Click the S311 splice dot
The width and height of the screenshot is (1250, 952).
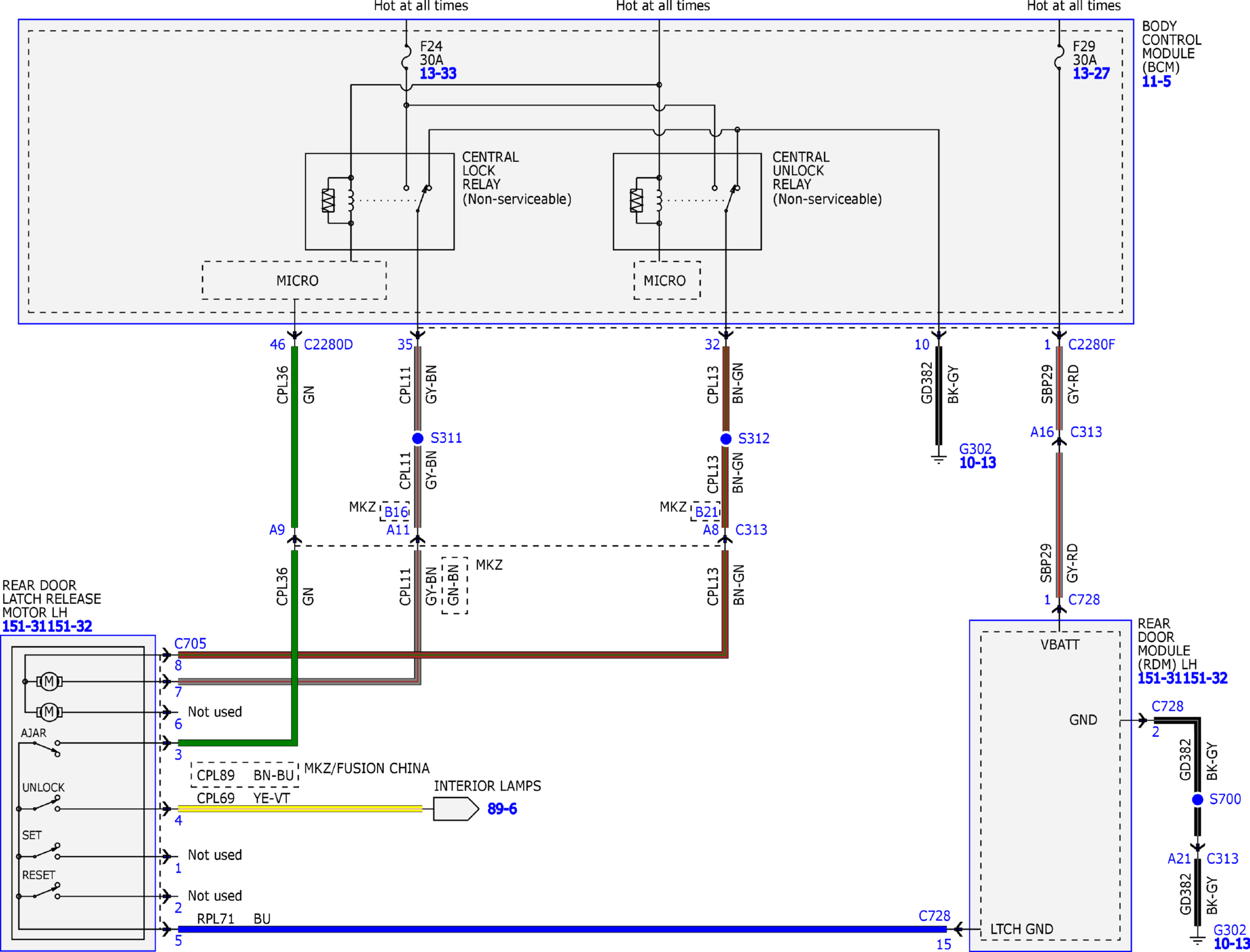tap(418, 438)
